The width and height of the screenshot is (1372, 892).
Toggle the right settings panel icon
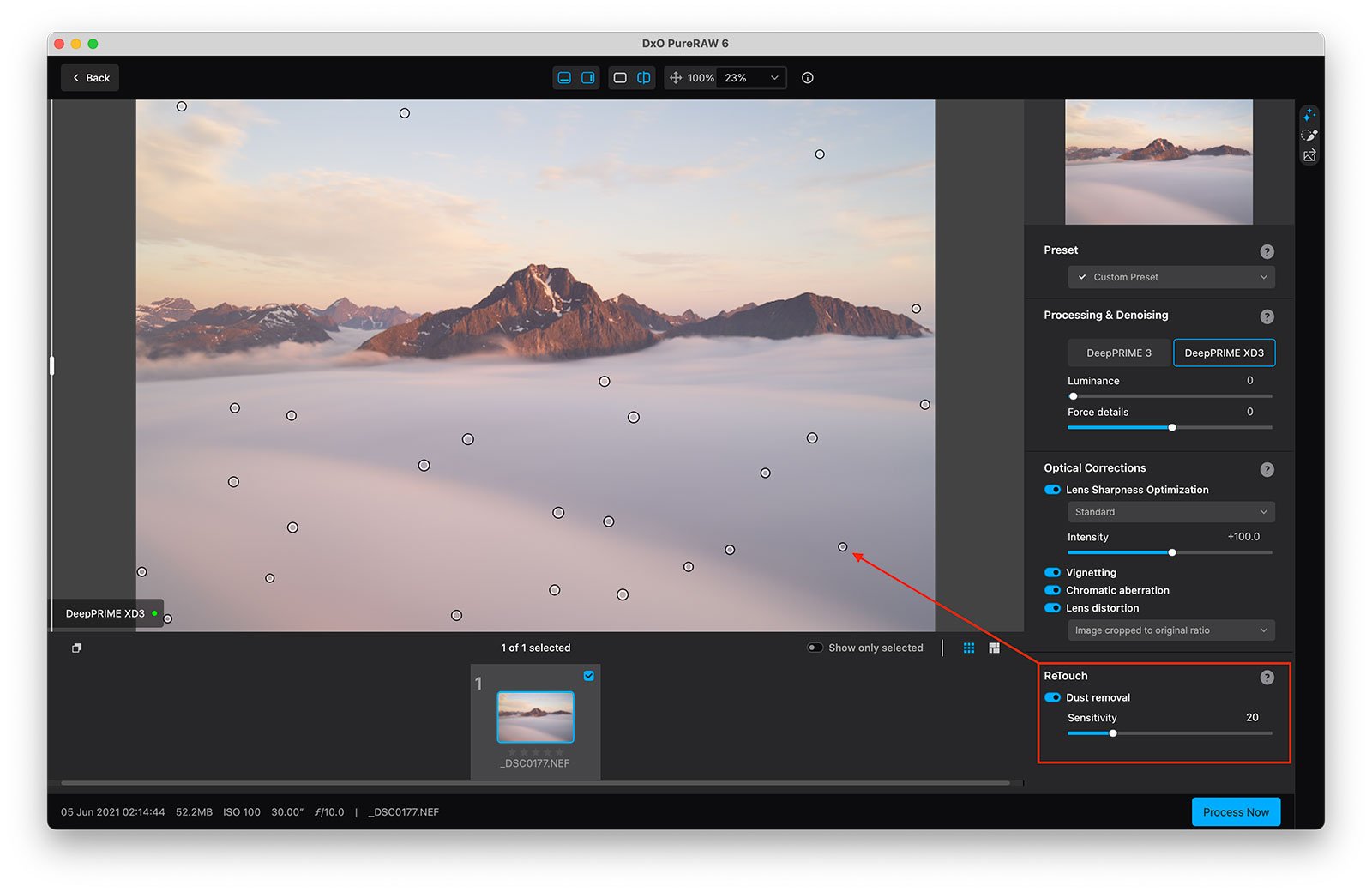pos(588,78)
